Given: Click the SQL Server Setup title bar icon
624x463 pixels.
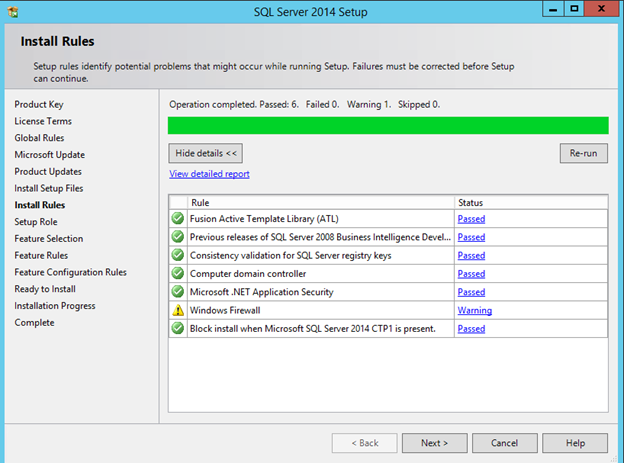Looking at the screenshot, I should click(x=13, y=12).
